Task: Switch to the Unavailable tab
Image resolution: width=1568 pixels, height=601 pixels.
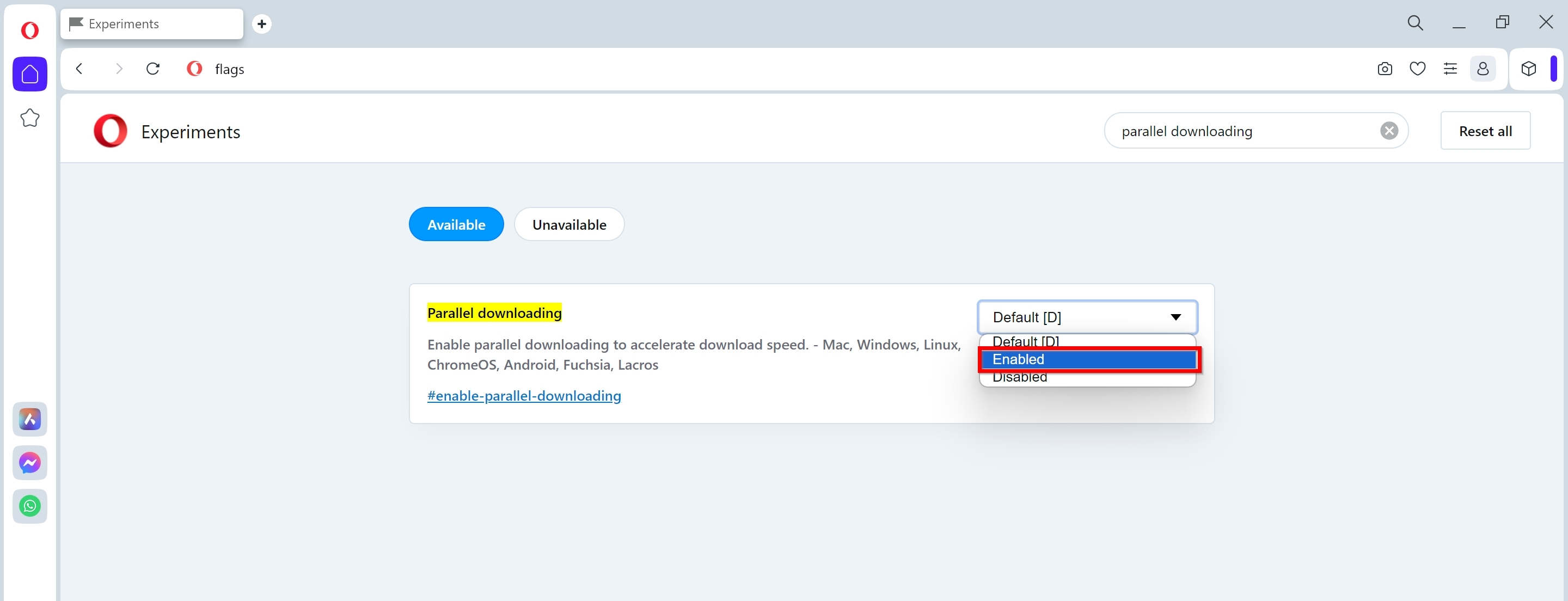Action: (x=569, y=224)
